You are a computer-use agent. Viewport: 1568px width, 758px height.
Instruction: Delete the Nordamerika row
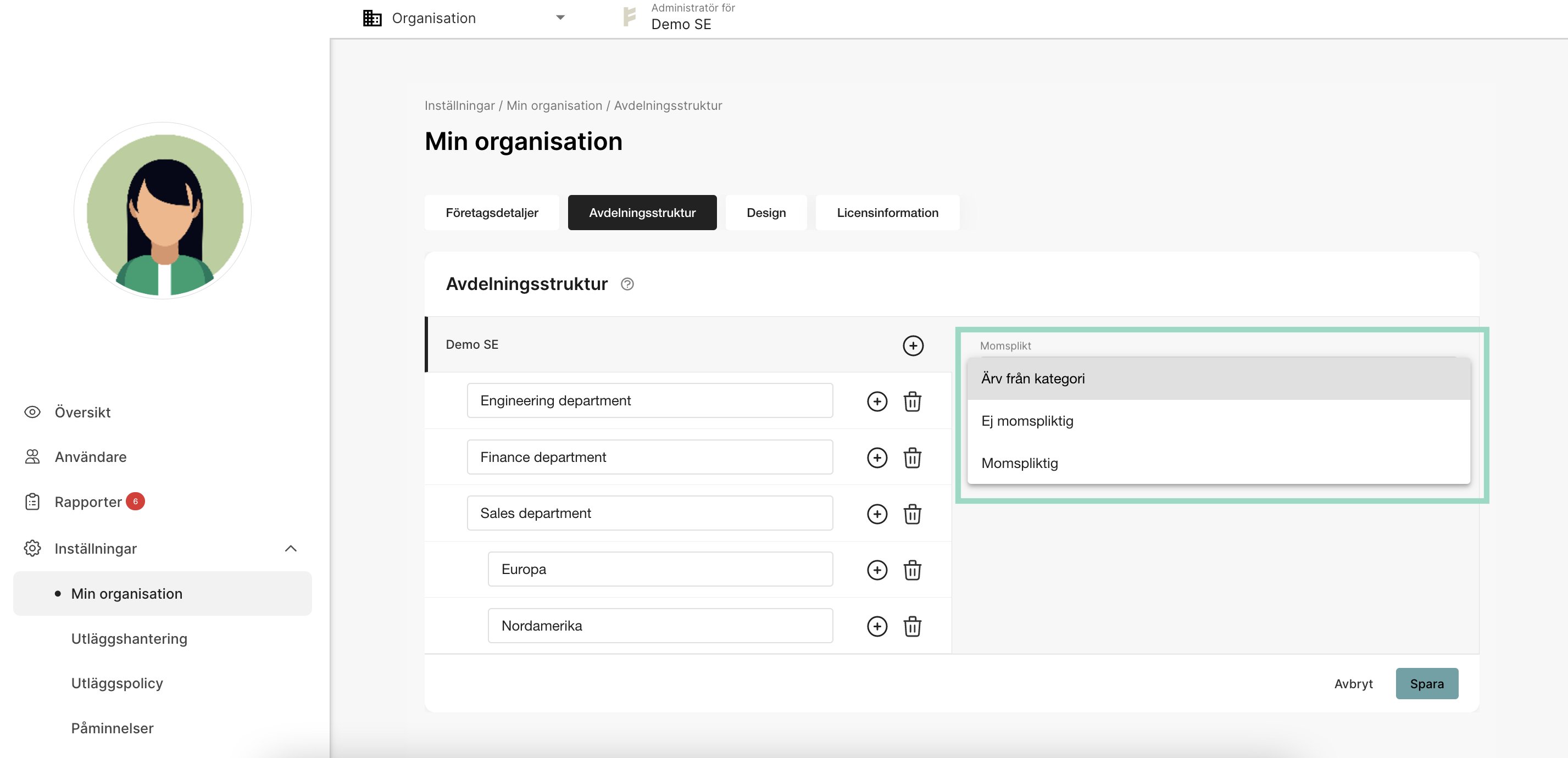point(912,626)
